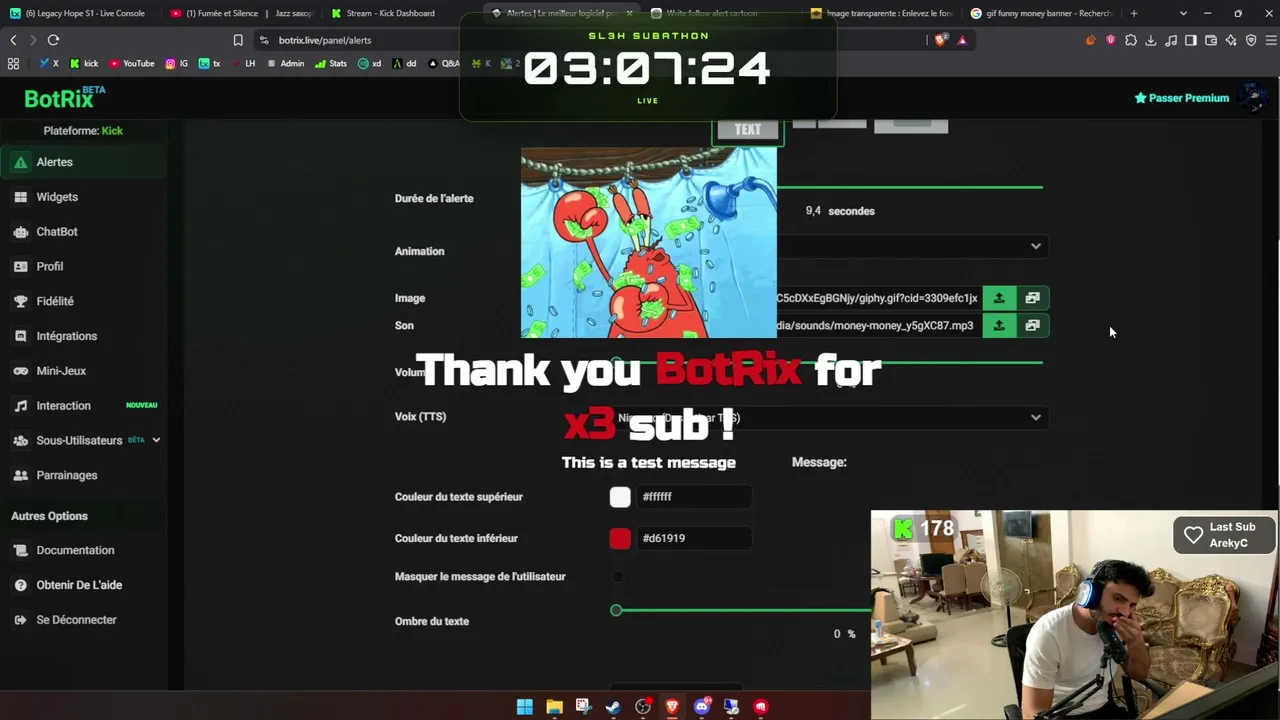The height and width of the screenshot is (720, 1280).
Task: Upload a file for the Image field
Action: point(998,298)
